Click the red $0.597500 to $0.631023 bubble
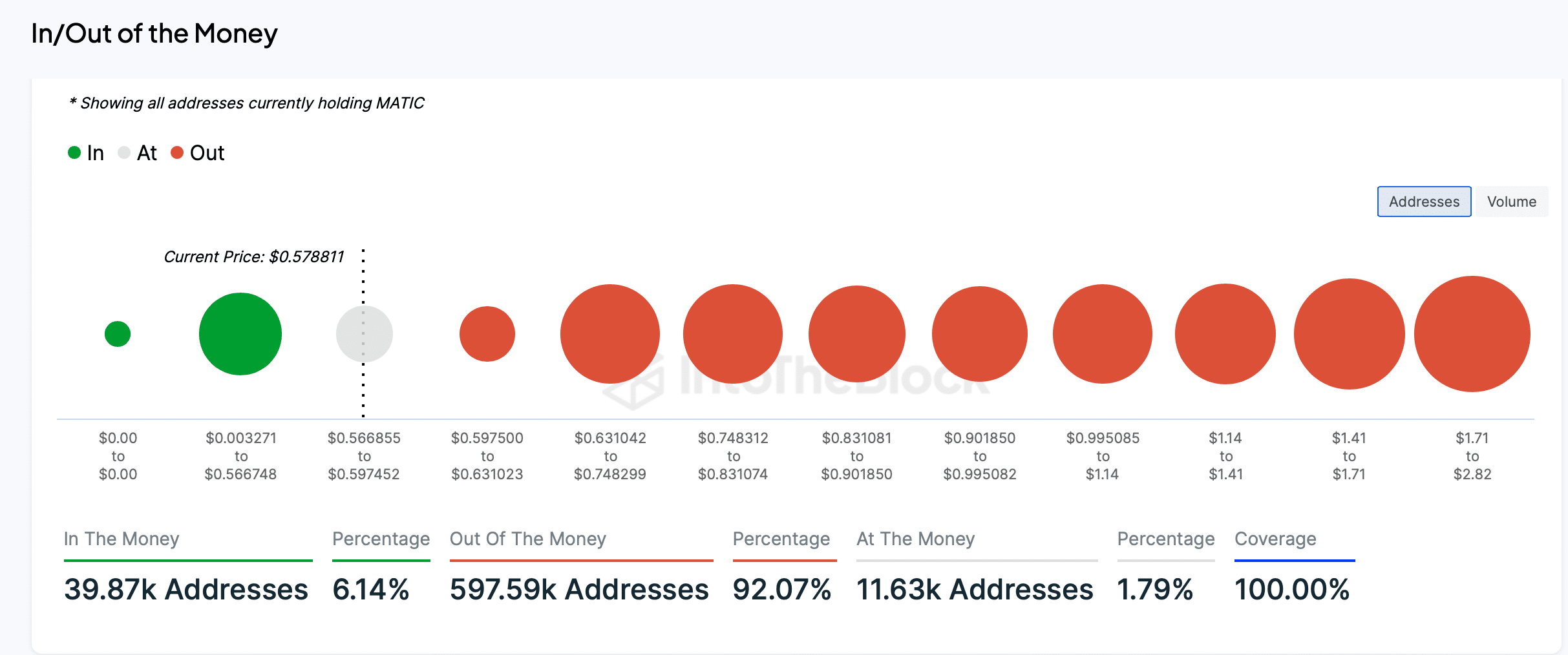 click(487, 334)
